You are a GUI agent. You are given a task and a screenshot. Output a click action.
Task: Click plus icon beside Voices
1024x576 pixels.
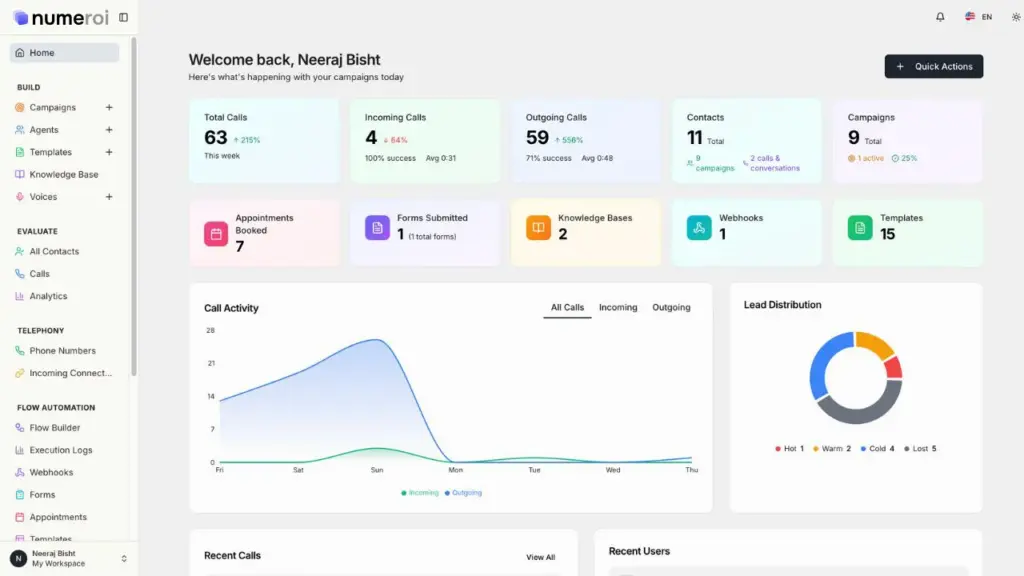(x=109, y=197)
